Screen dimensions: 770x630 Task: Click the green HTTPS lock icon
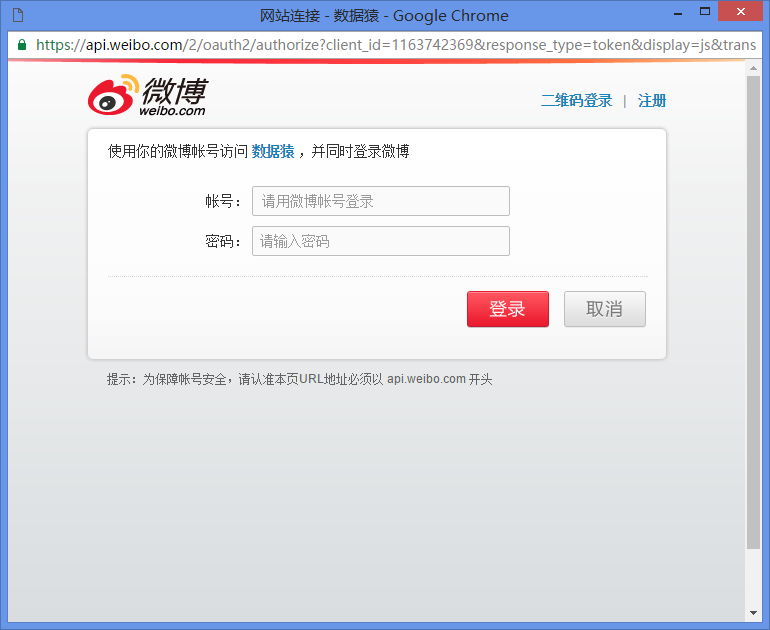point(22,45)
